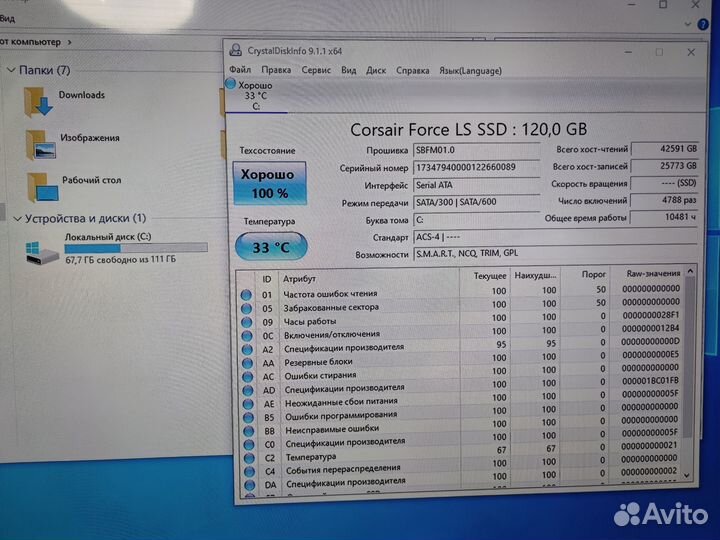This screenshot has height=540, width=720.
Task: Click the status circle for attribute BB
Action: click(248, 431)
